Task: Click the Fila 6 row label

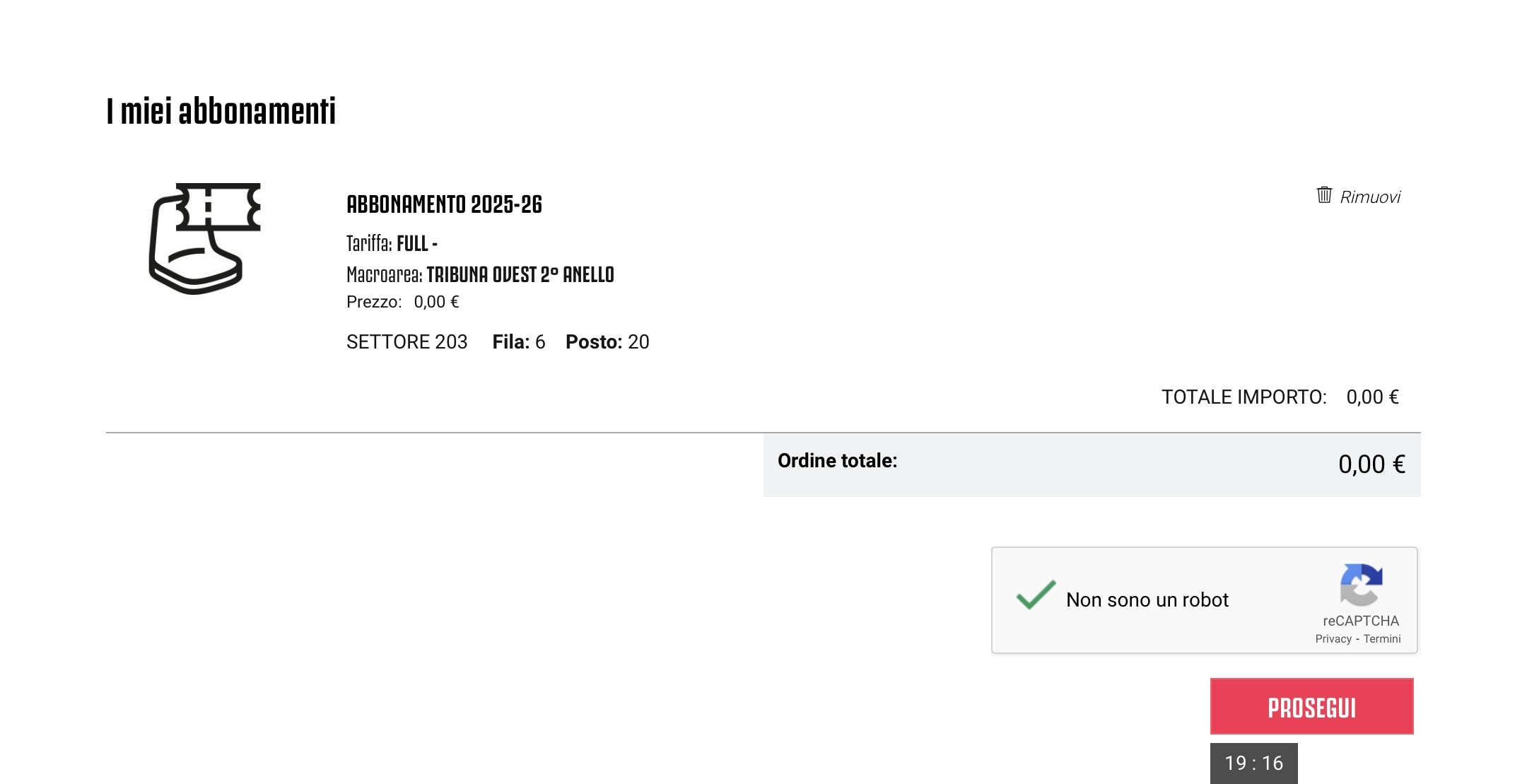Action: pyautogui.click(x=519, y=342)
